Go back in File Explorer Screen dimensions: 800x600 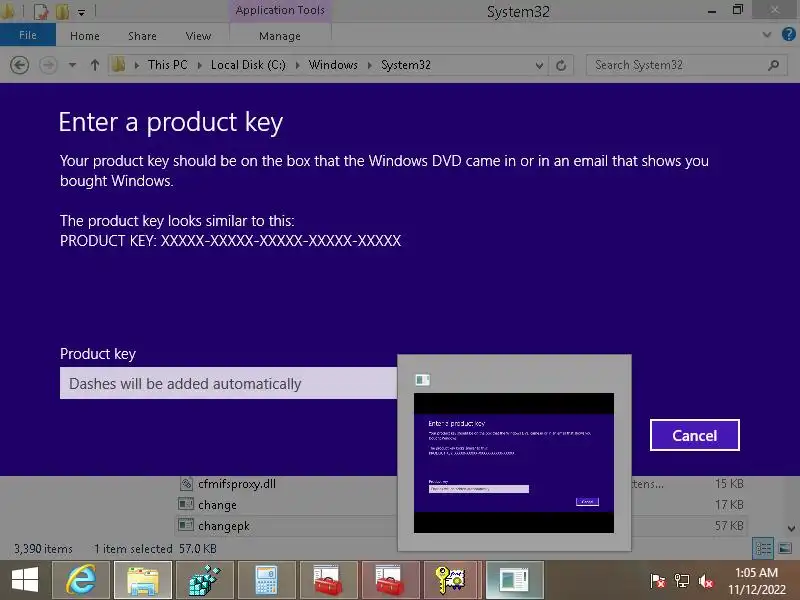[x=19, y=65]
